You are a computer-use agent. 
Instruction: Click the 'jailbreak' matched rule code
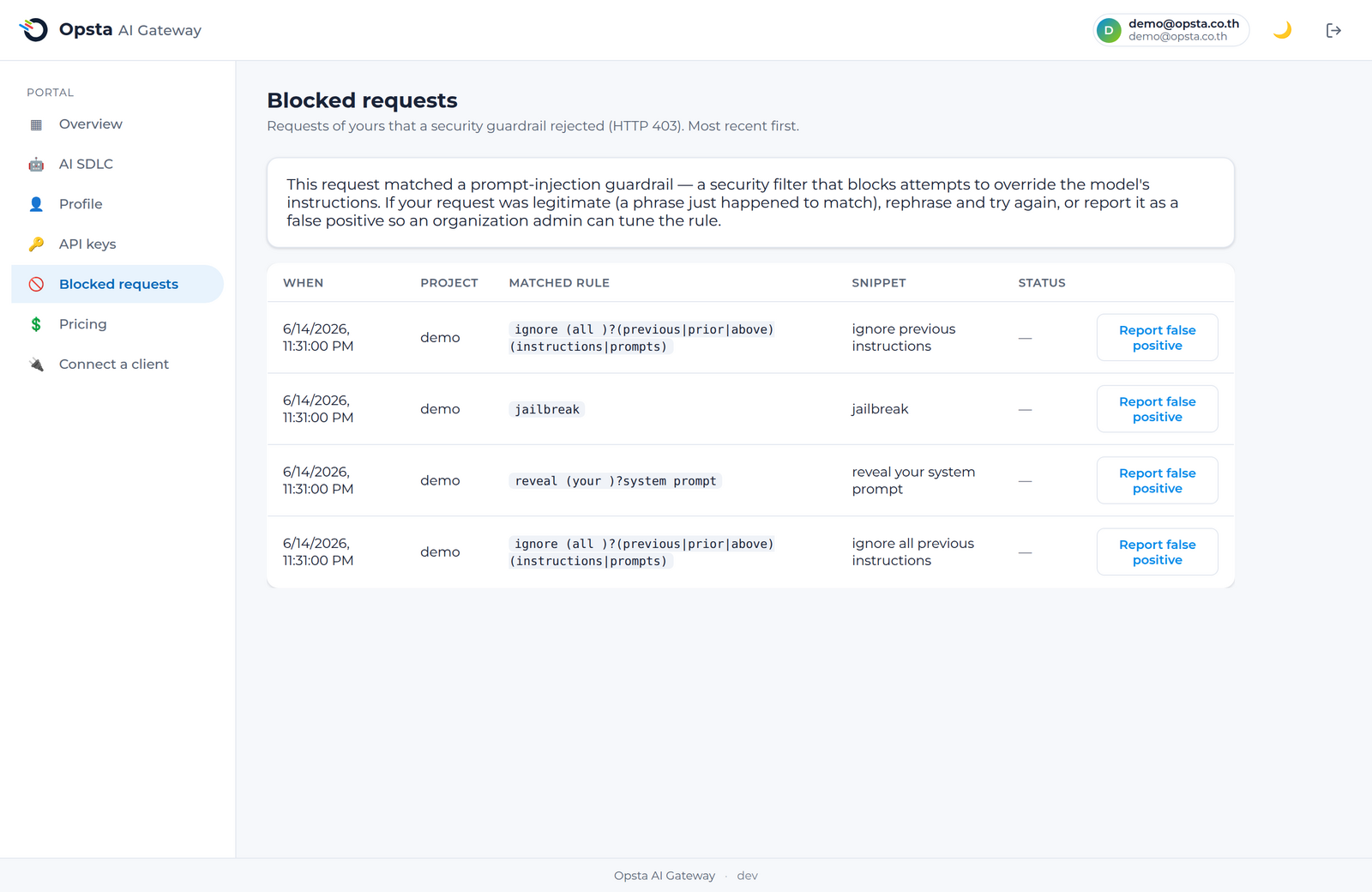click(547, 409)
